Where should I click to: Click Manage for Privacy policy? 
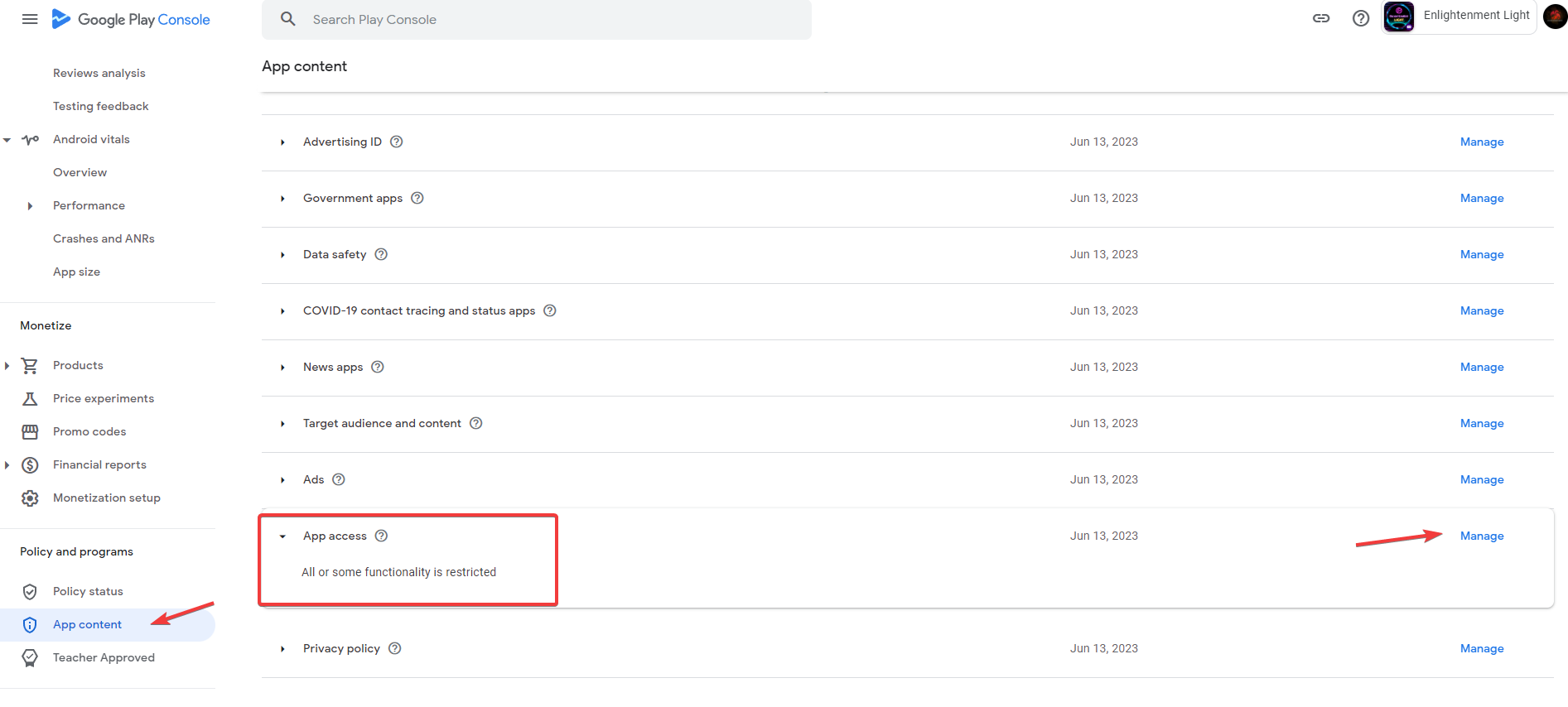click(1481, 648)
